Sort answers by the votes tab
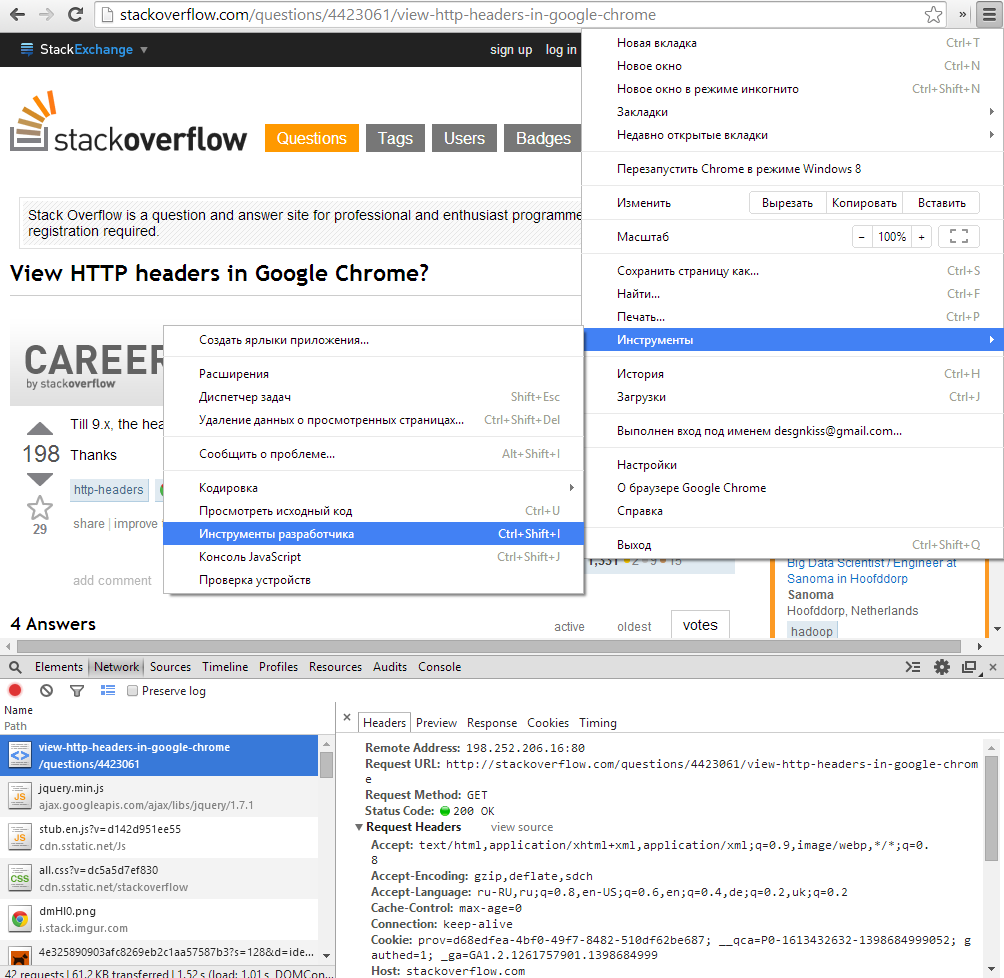The height and width of the screenshot is (978, 1004). click(x=700, y=624)
